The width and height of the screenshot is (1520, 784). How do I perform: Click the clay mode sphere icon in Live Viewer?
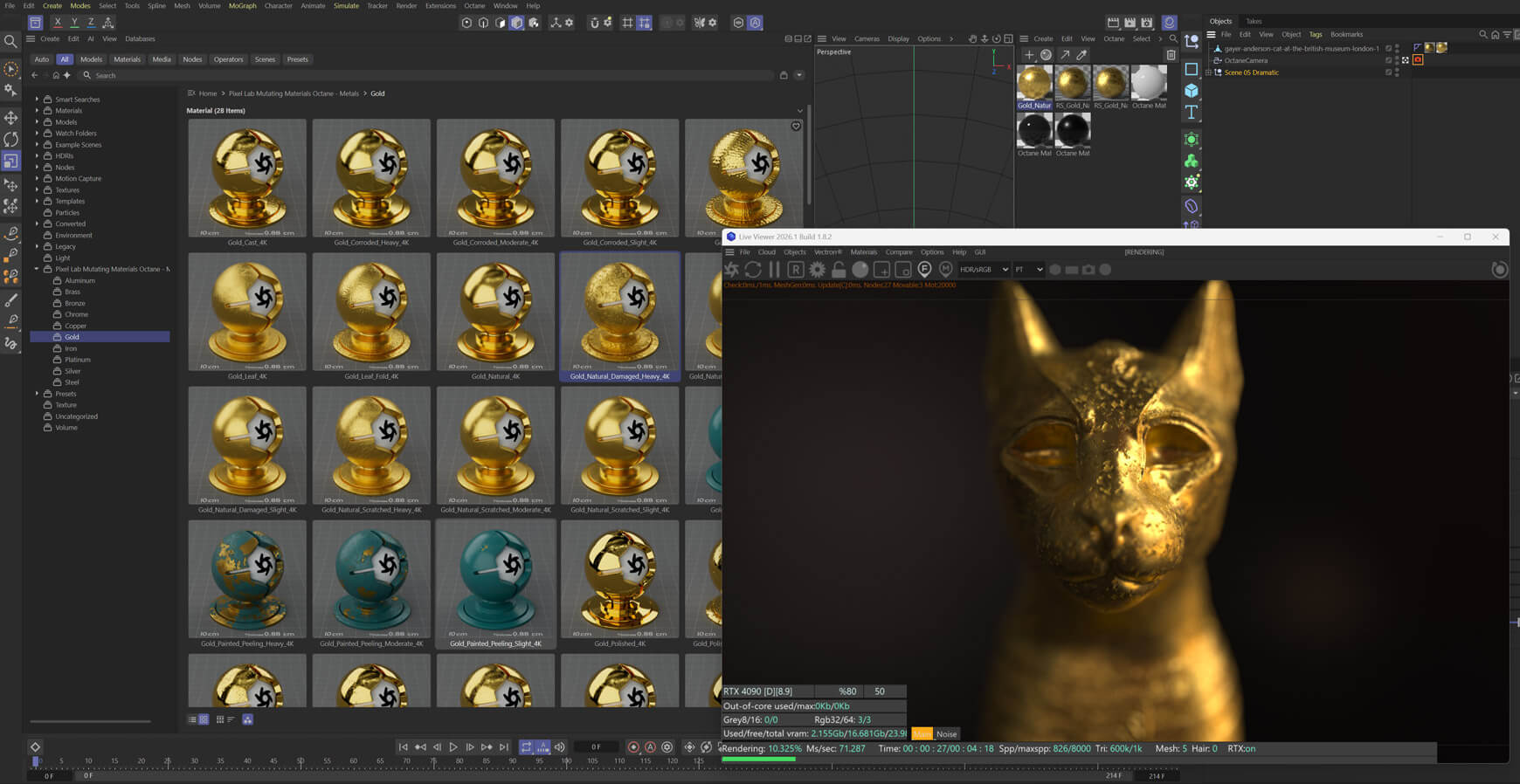pos(860,270)
